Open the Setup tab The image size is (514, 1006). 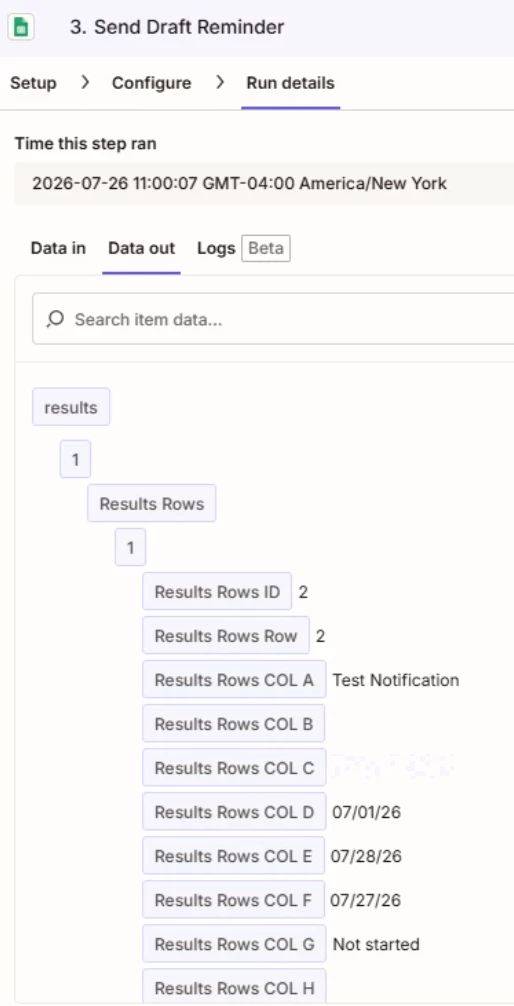point(33,83)
